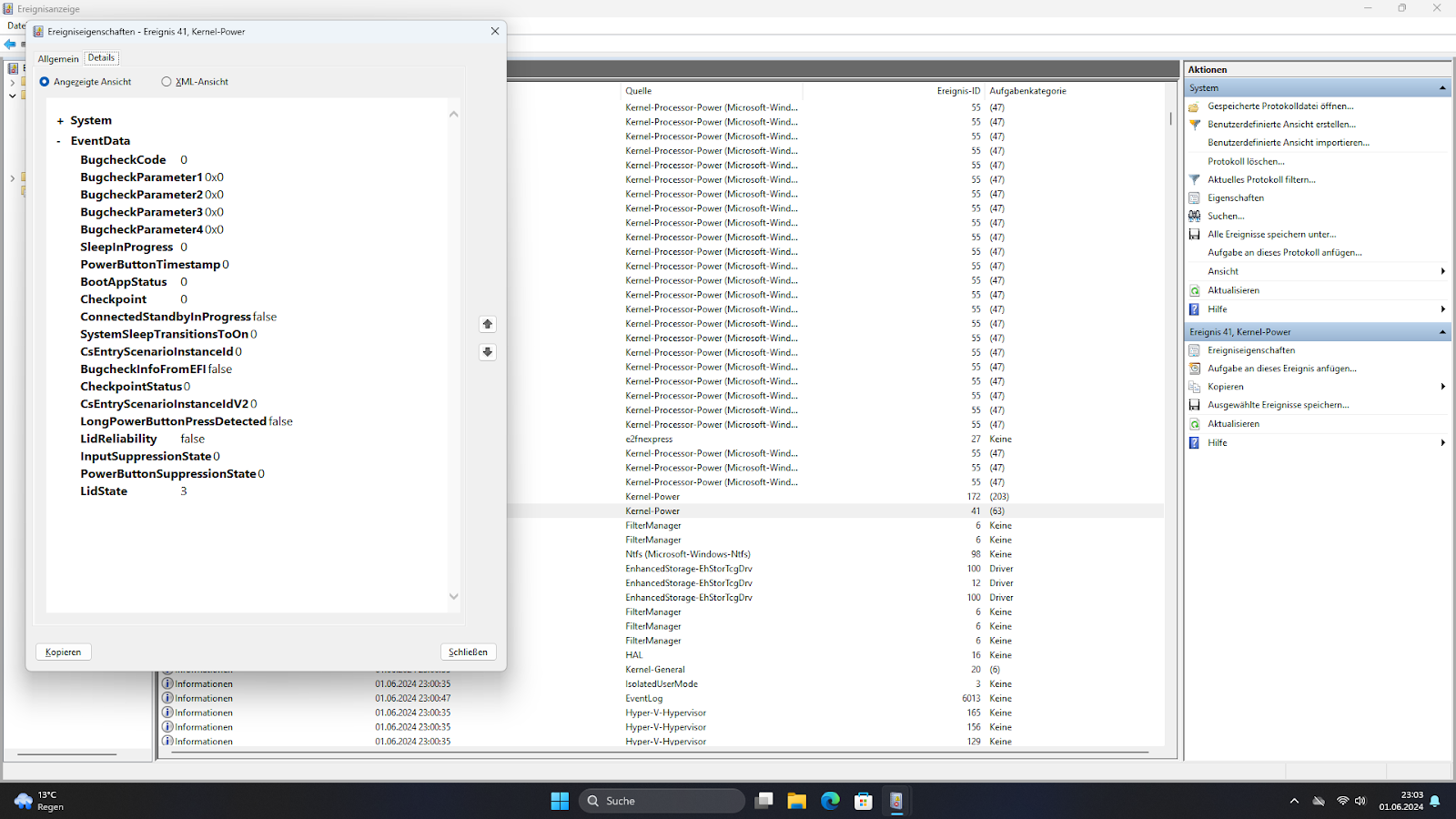Select the IsolatedUserMode event row
The image size is (1456, 819).
point(662,684)
